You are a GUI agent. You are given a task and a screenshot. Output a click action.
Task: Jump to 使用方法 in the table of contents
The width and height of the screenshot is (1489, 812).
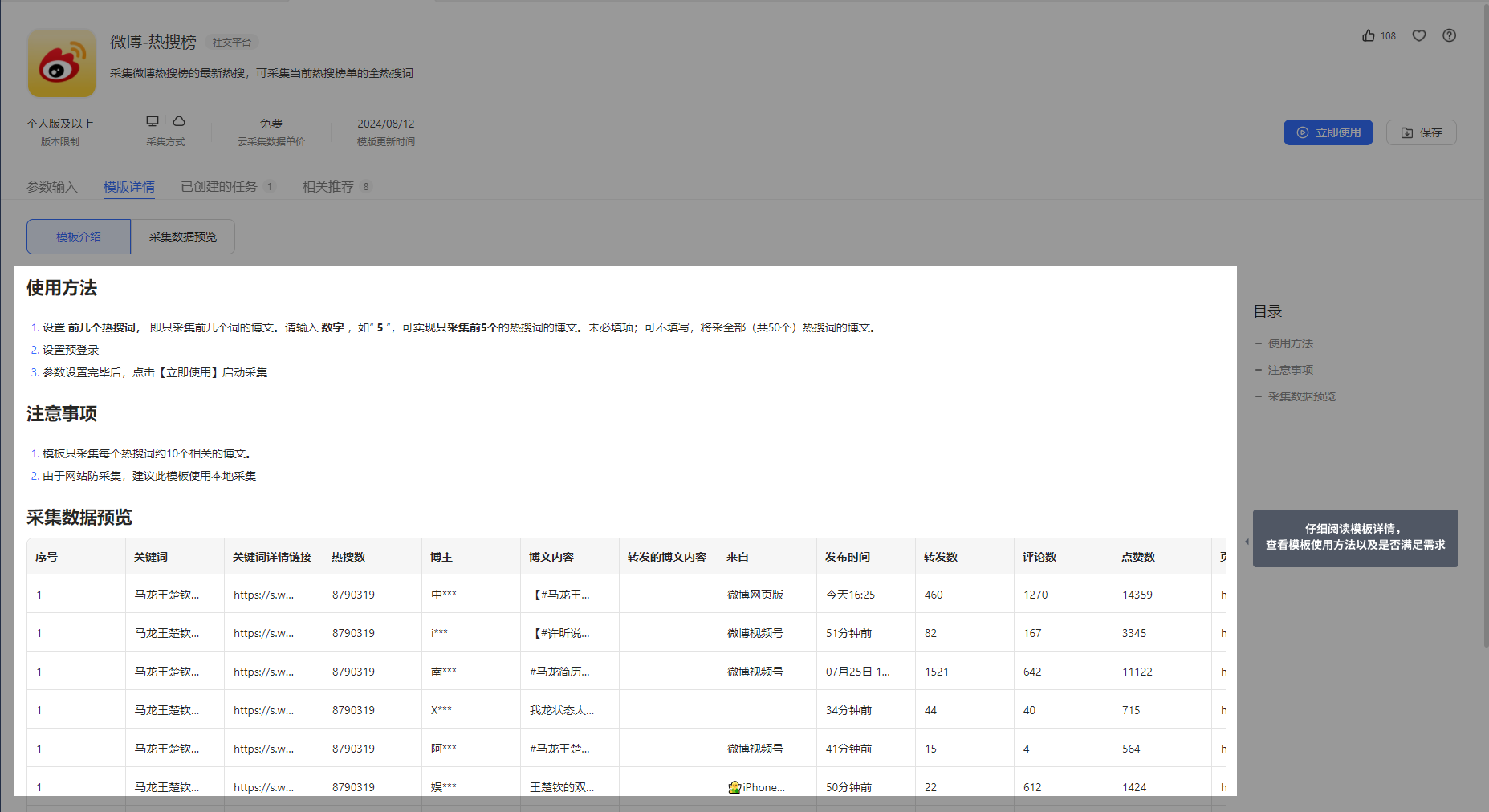[x=1290, y=343]
